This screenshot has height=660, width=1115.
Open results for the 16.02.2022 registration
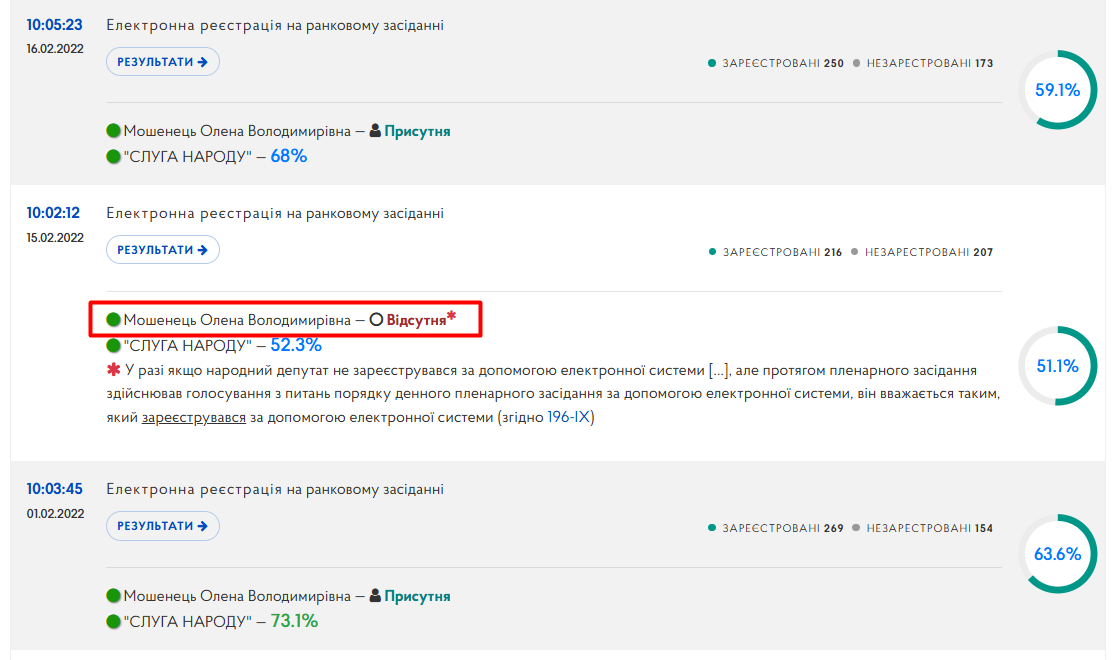click(163, 62)
